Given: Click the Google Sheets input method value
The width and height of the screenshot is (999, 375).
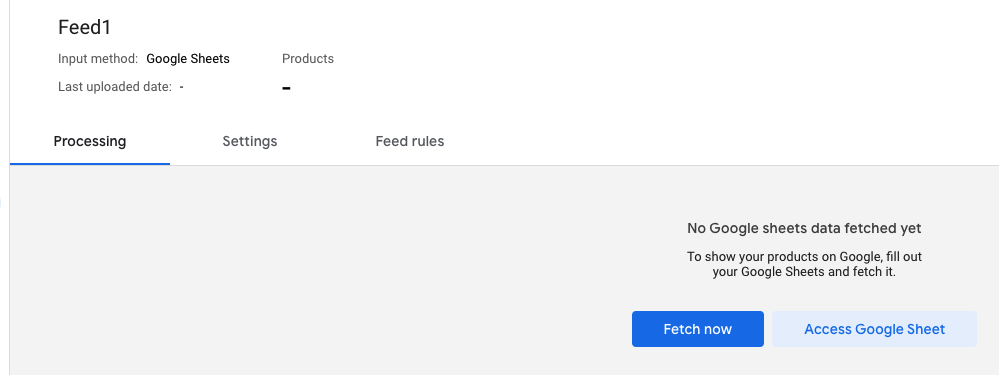Looking at the screenshot, I should (188, 59).
